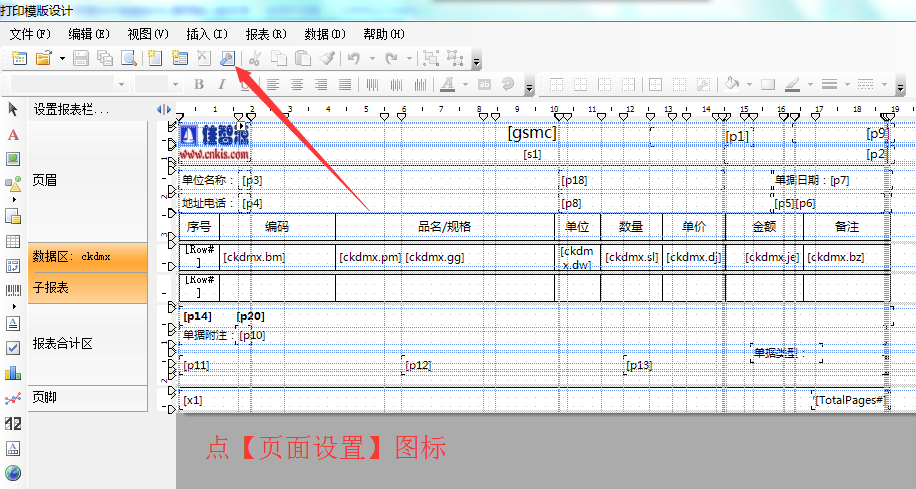916x489 pixels.
Task: Open the font name dropdown
Action: coord(120,84)
